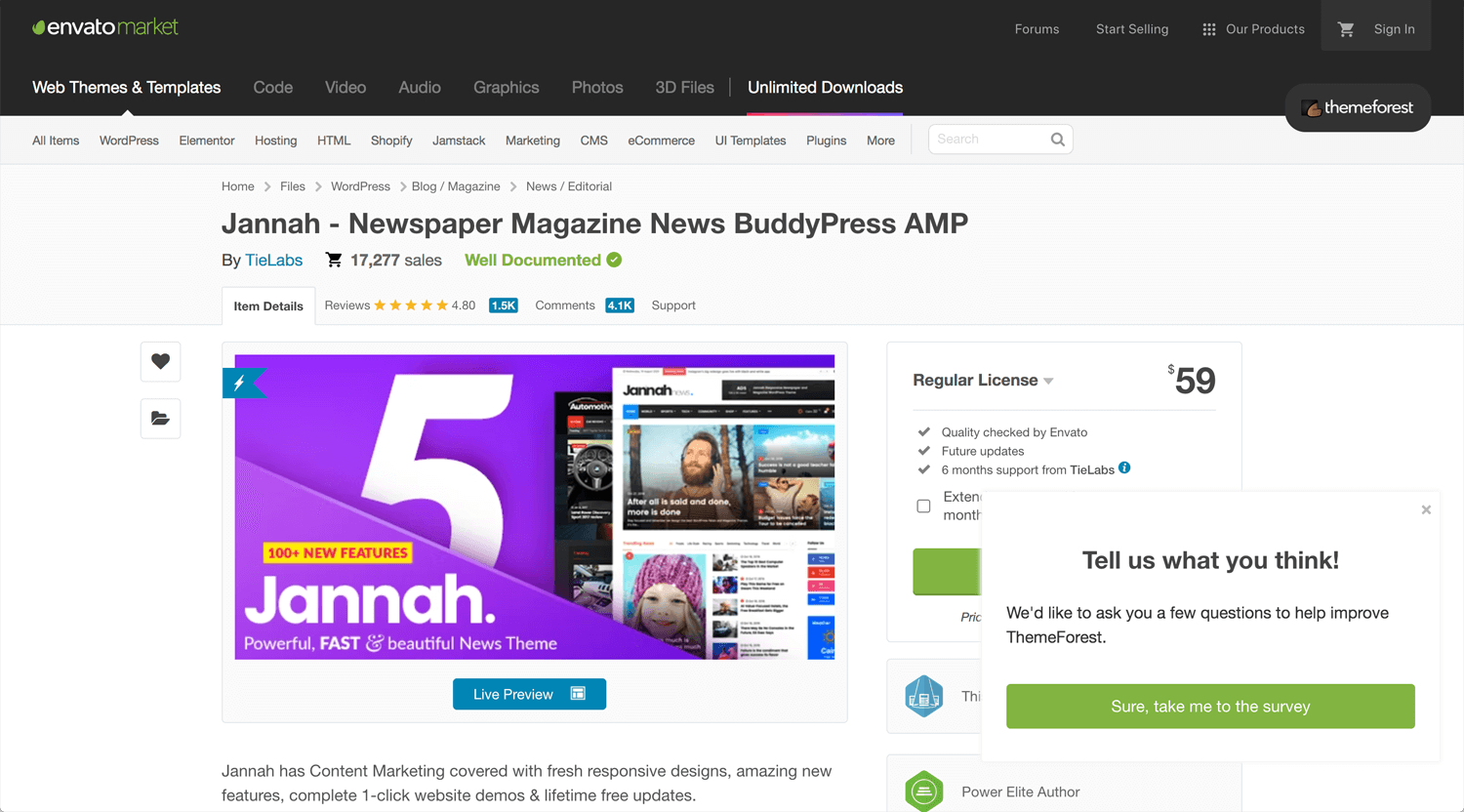Open Unlimited Downloads
Screen dimensions: 1464x812
pos(826,88)
